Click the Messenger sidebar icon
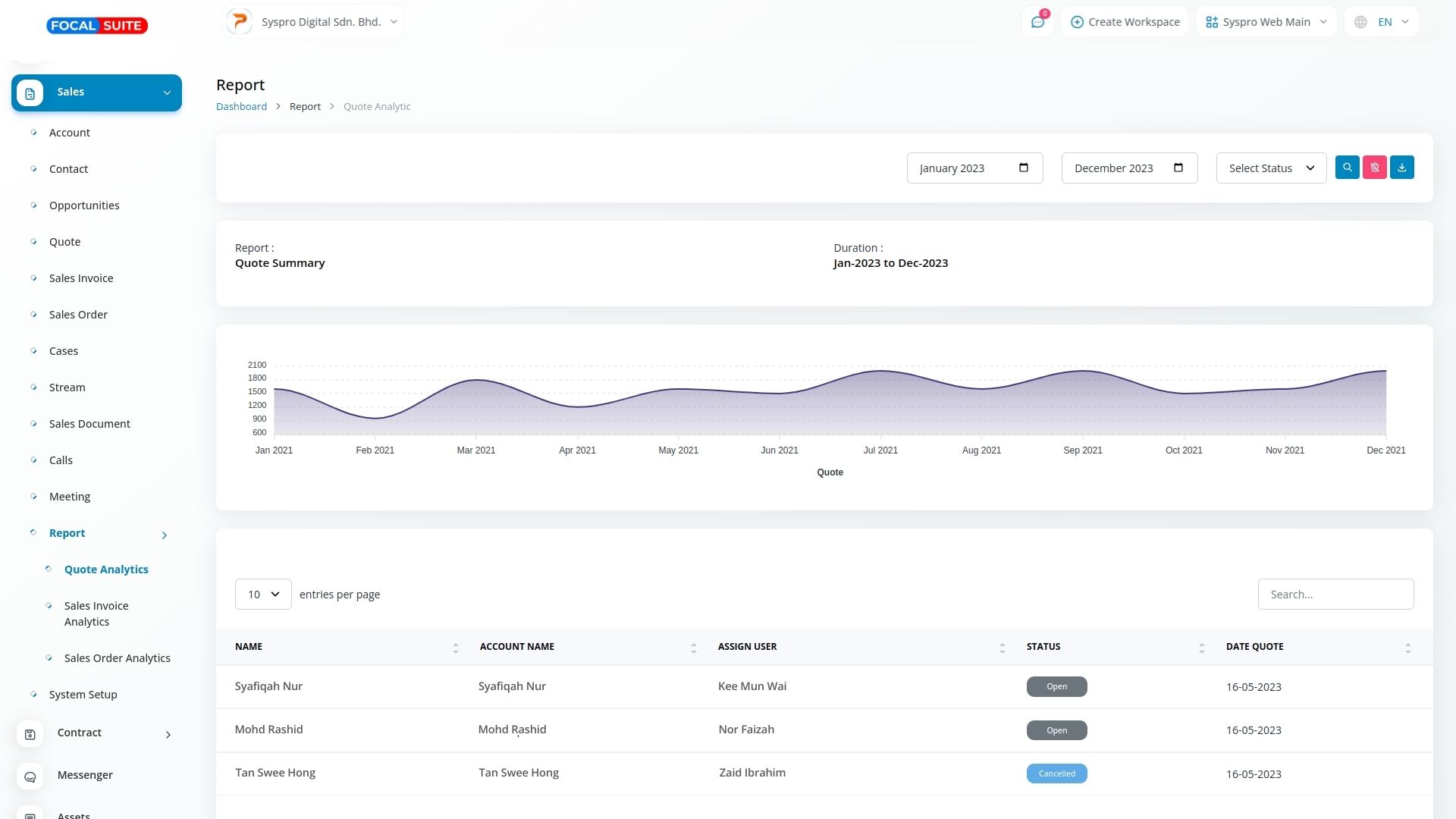 (30, 777)
